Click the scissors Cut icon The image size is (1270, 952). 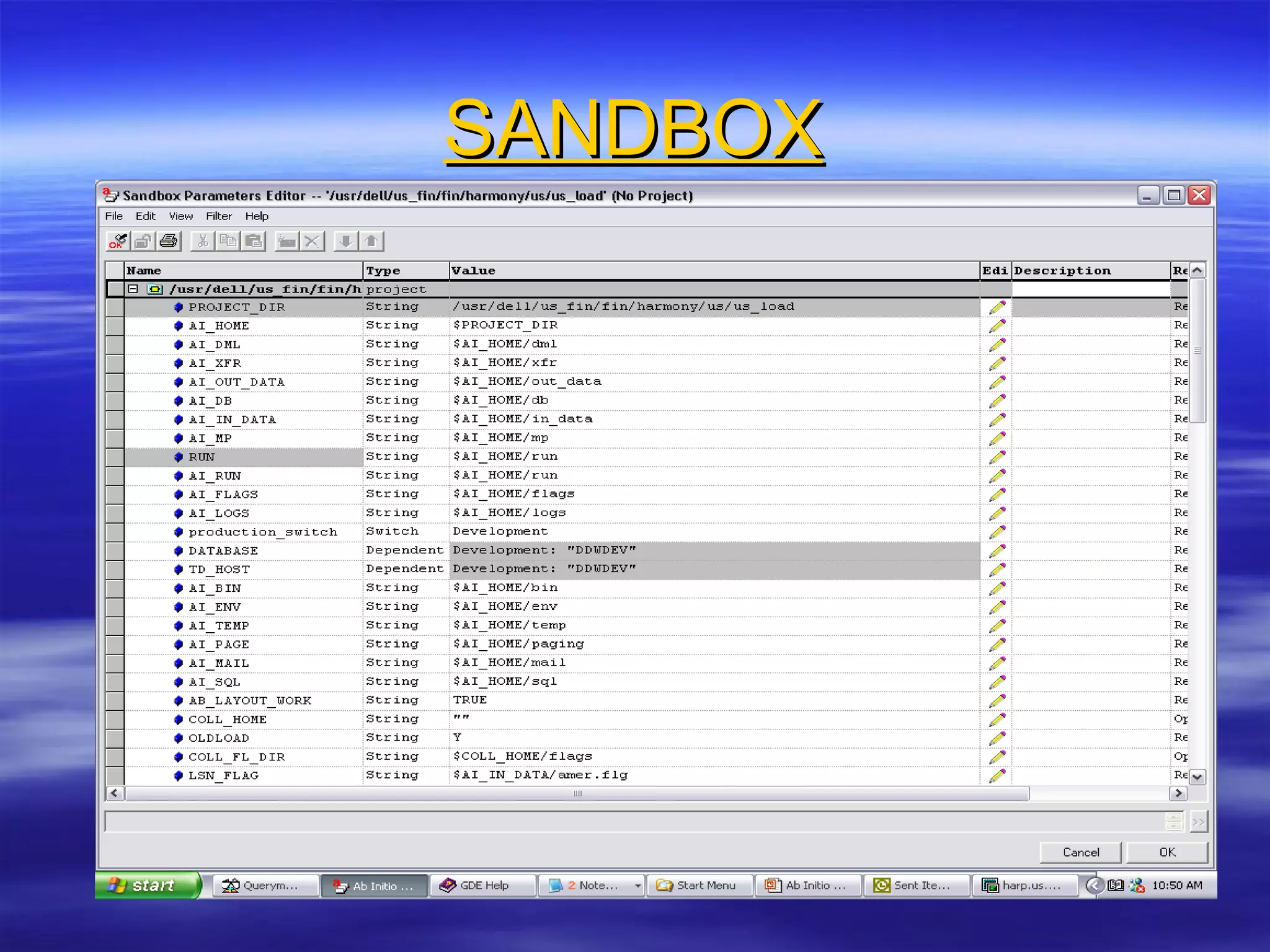[x=203, y=241]
